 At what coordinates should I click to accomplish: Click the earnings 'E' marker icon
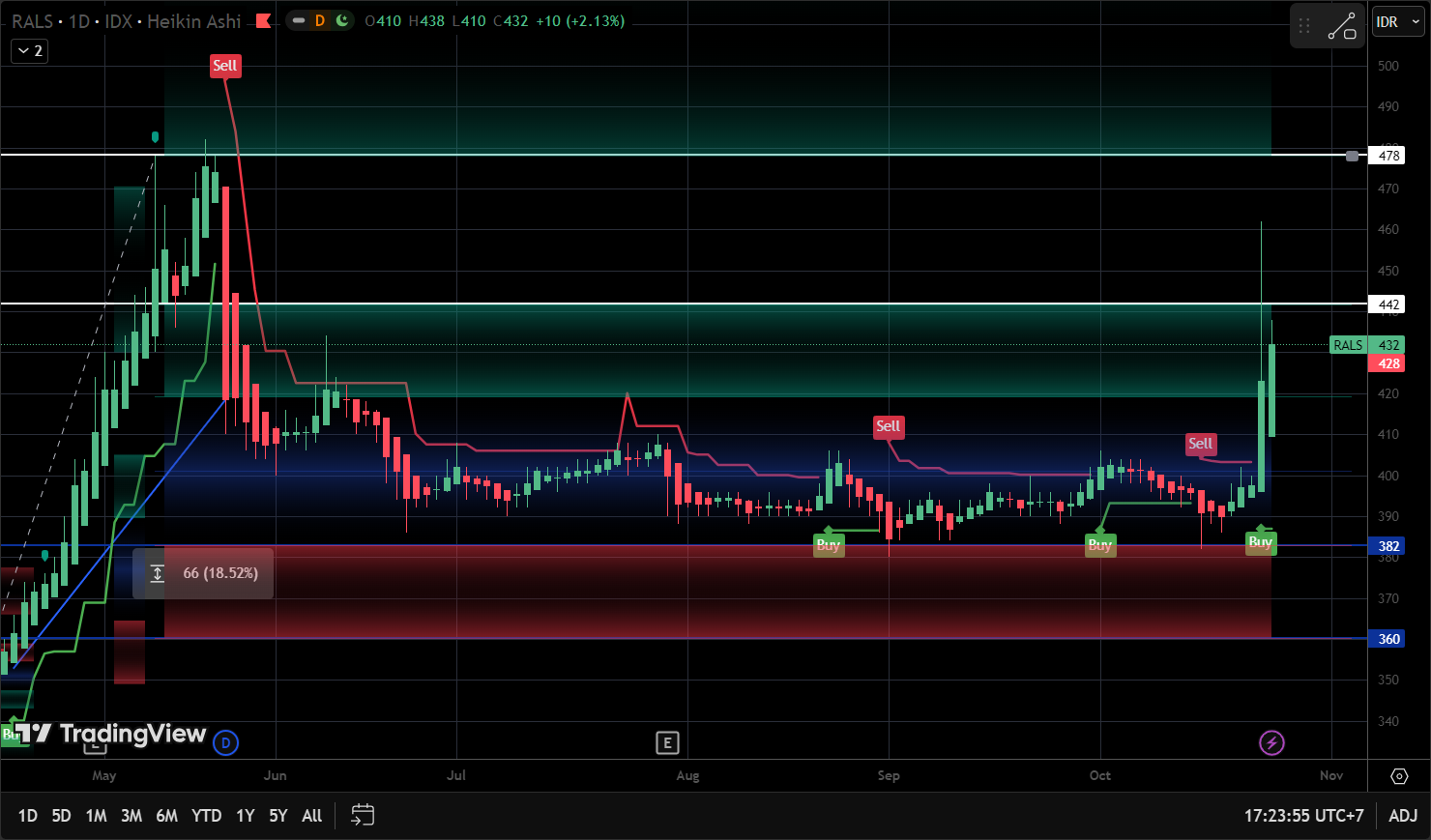tap(667, 742)
